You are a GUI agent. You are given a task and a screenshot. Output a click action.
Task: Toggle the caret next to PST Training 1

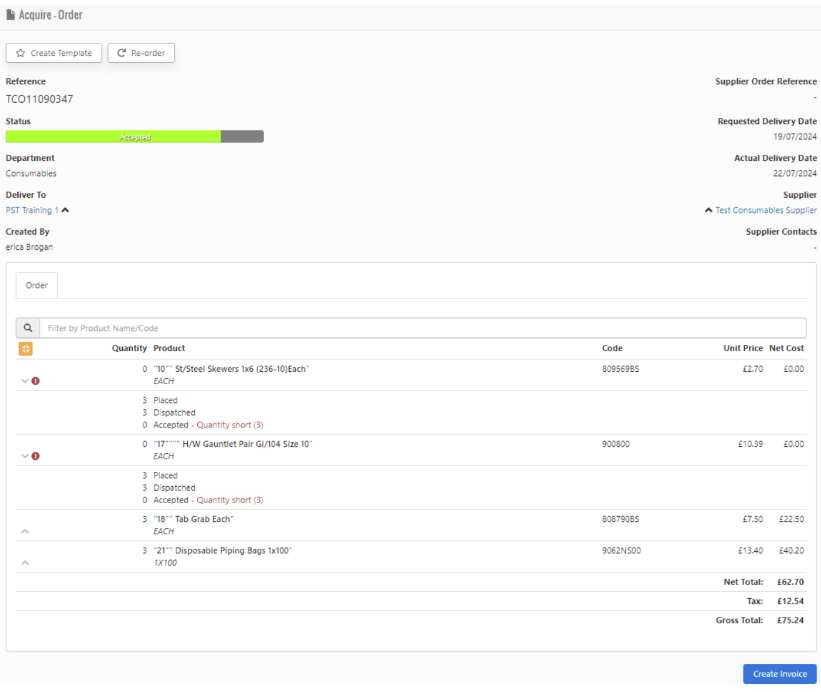point(65,210)
